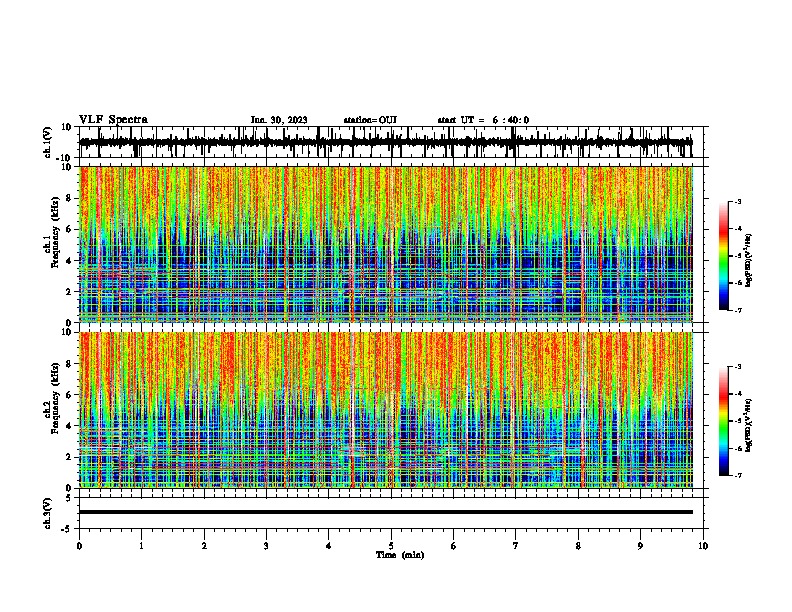The width and height of the screenshot is (792, 612).
Task: Click the "10" minute tick at time axis end
Action: coord(703,546)
